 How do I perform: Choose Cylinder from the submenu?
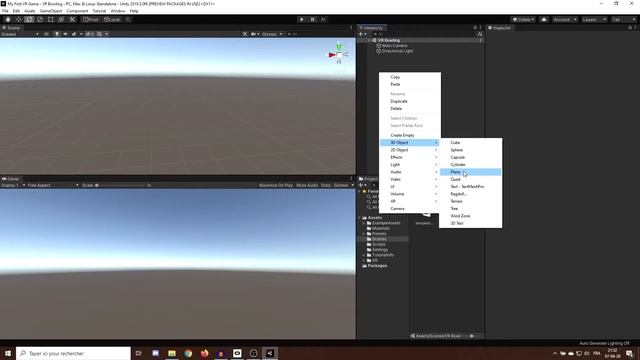tap(471, 164)
